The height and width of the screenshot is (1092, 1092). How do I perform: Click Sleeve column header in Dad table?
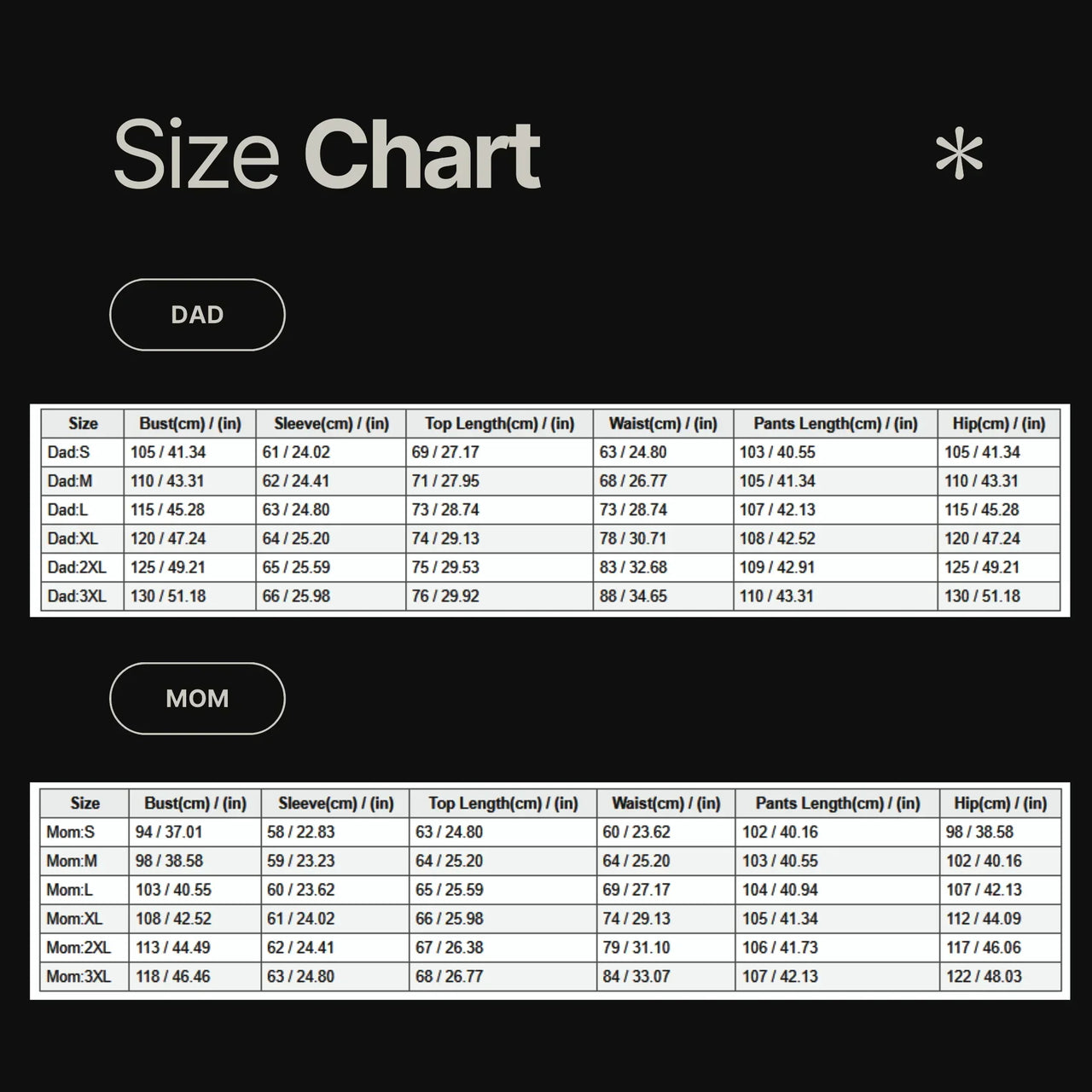(331, 424)
